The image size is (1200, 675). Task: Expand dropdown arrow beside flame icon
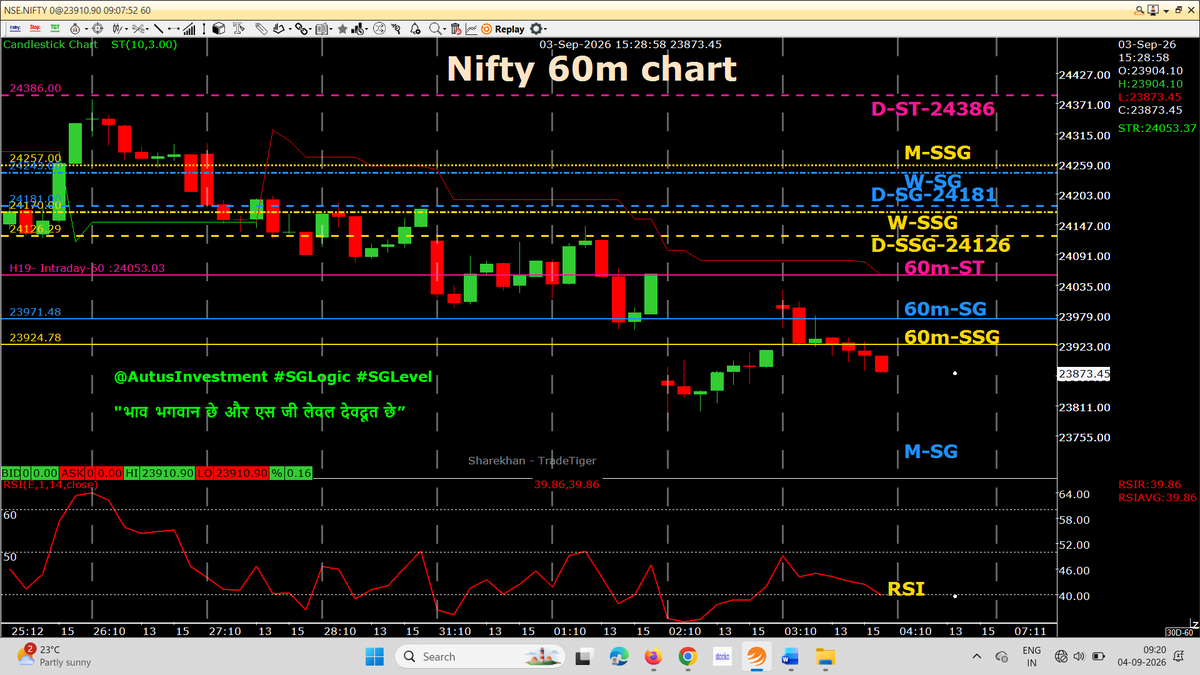click(x=86, y=30)
